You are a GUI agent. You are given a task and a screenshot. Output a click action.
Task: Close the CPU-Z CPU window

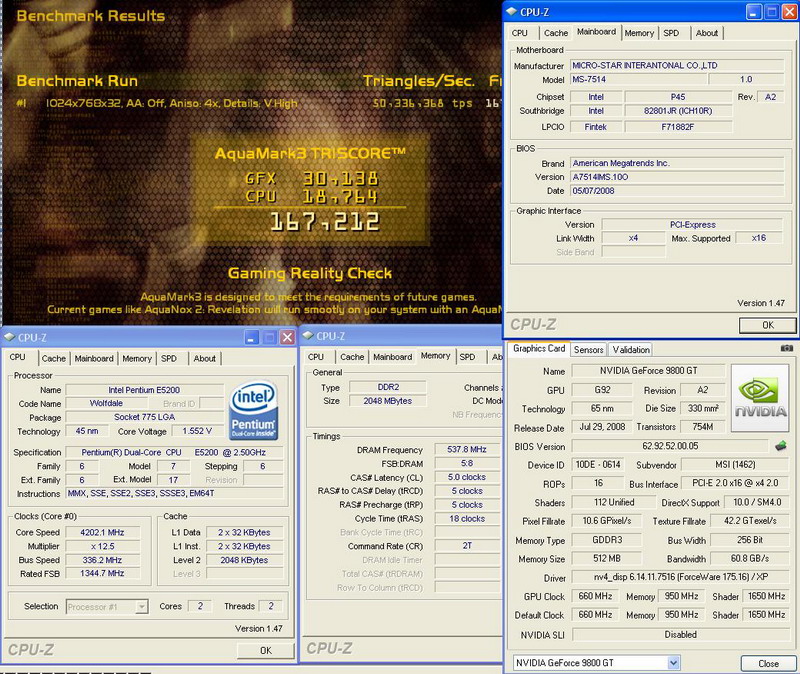click(288, 337)
